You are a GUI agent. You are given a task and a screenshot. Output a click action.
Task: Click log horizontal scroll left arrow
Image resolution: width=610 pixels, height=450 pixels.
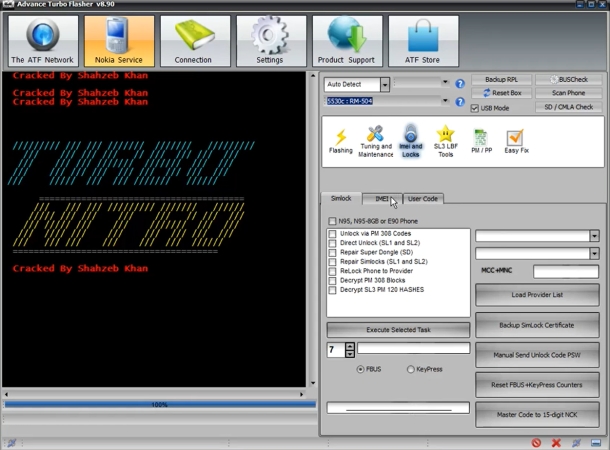6,394
